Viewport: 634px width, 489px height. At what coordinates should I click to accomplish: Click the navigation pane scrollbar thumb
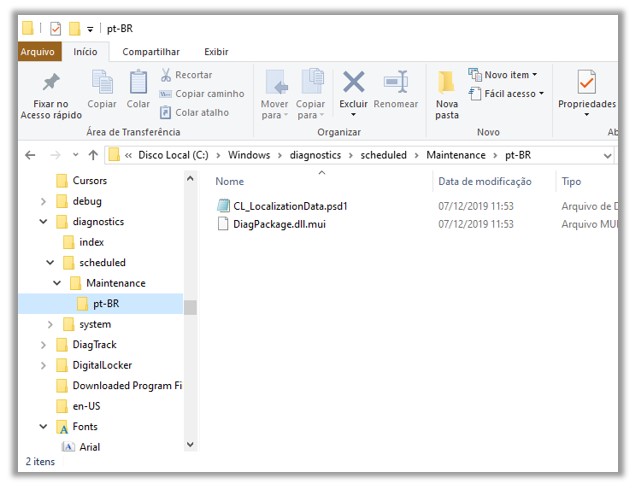pyautogui.click(x=190, y=307)
